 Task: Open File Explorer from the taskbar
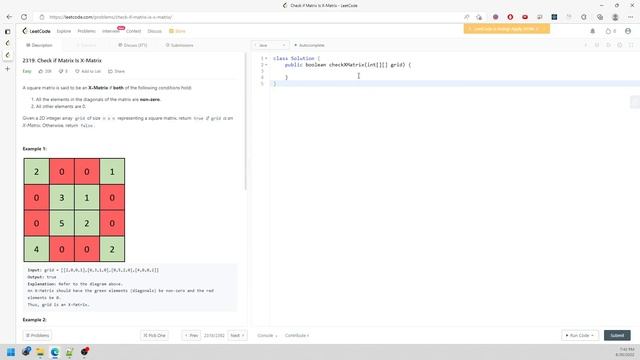(40, 352)
